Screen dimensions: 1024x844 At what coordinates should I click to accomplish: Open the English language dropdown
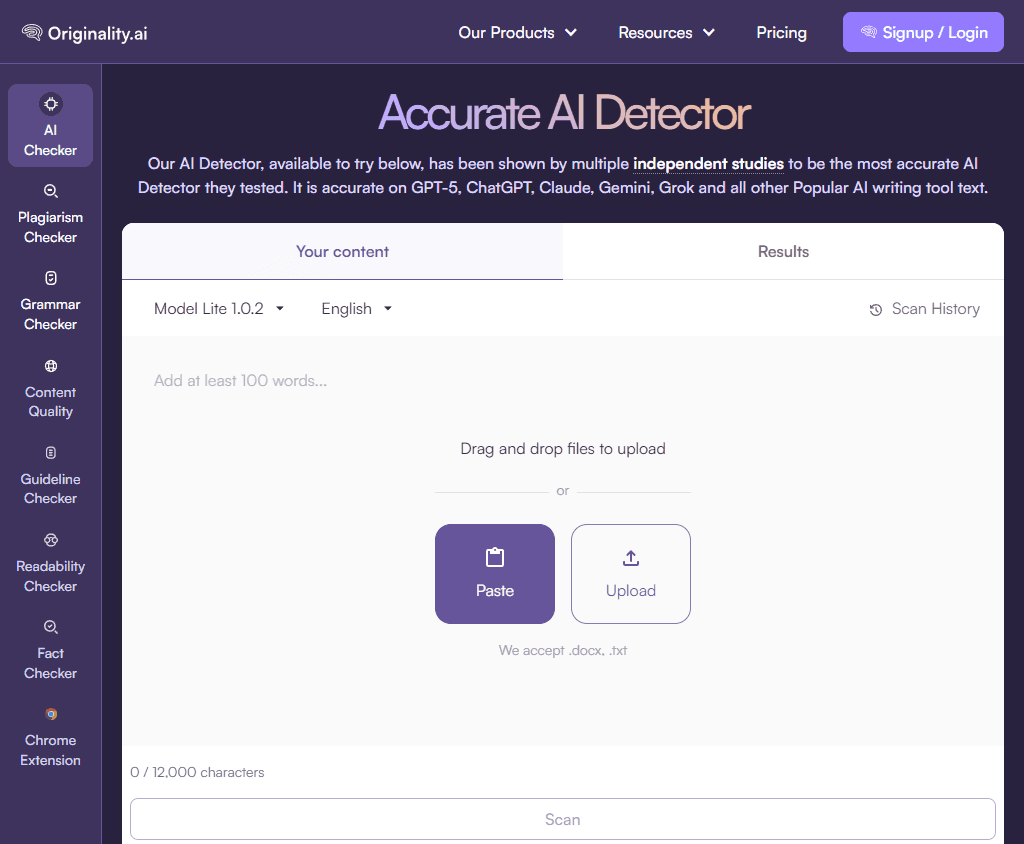pos(357,308)
